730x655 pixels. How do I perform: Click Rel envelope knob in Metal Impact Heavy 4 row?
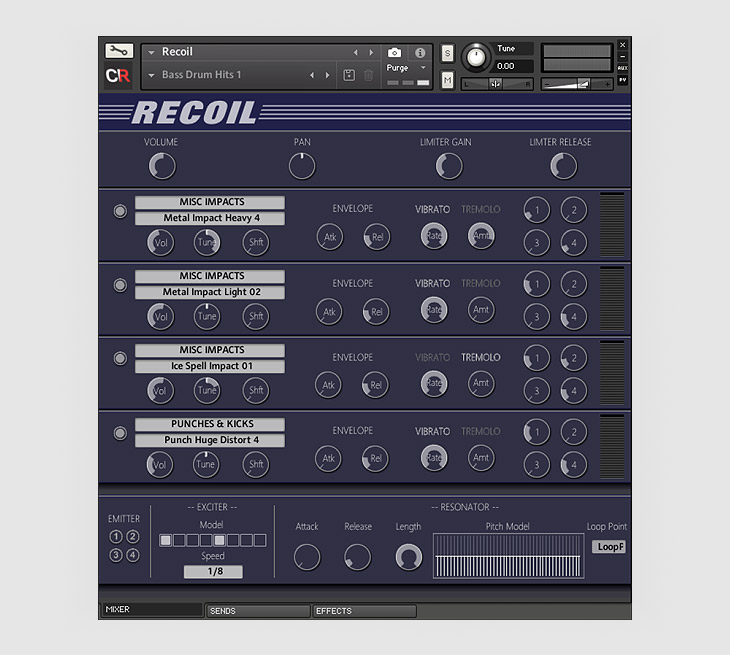[x=377, y=237]
